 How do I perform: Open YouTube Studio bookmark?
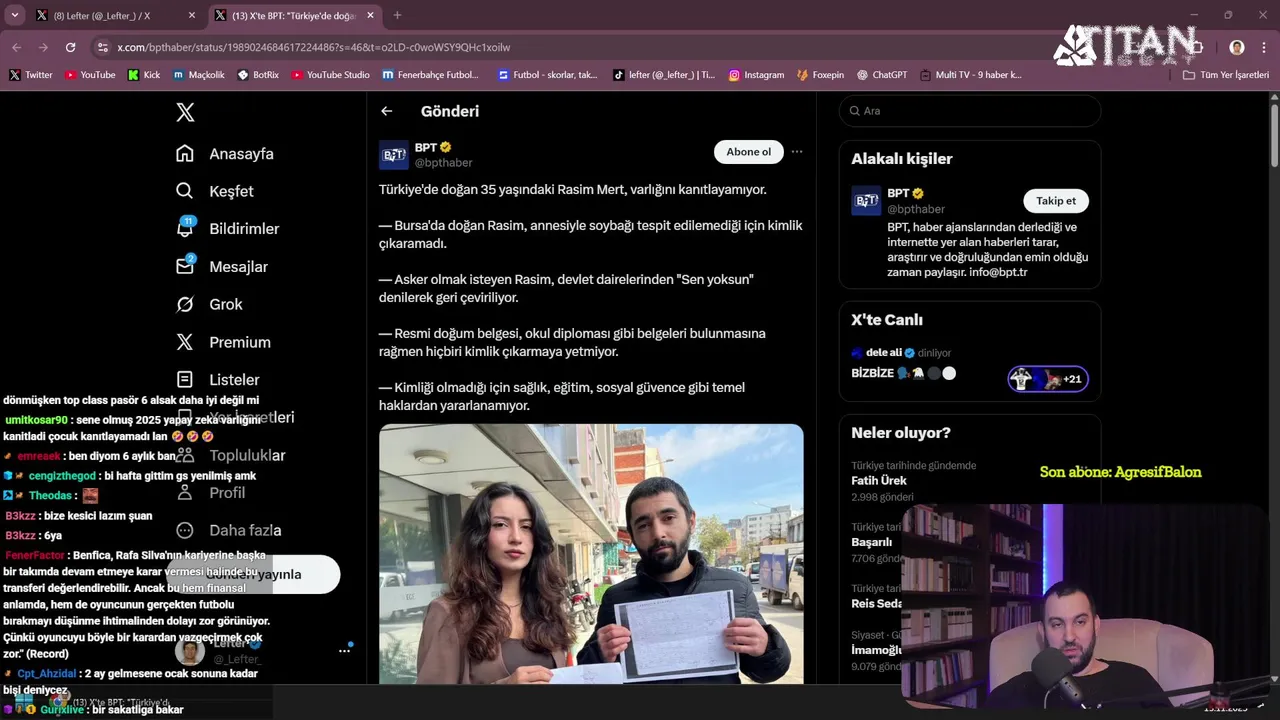(330, 75)
